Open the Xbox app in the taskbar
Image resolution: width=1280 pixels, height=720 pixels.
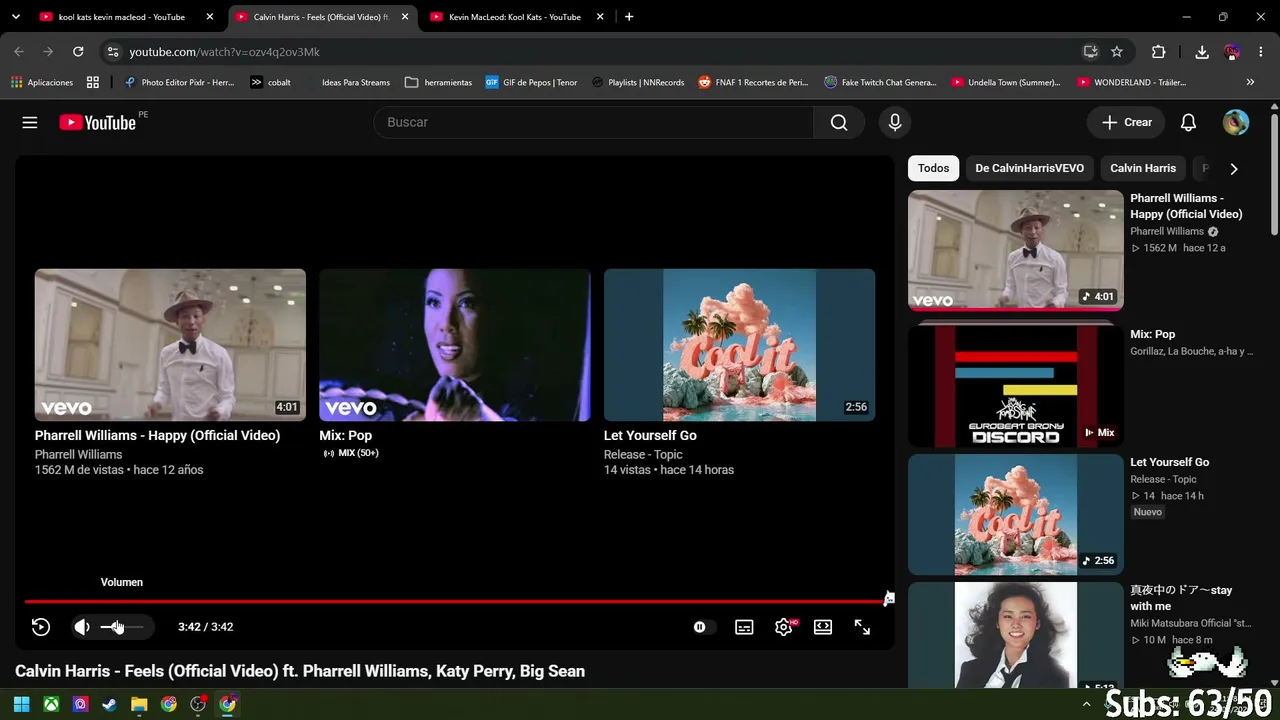51,704
